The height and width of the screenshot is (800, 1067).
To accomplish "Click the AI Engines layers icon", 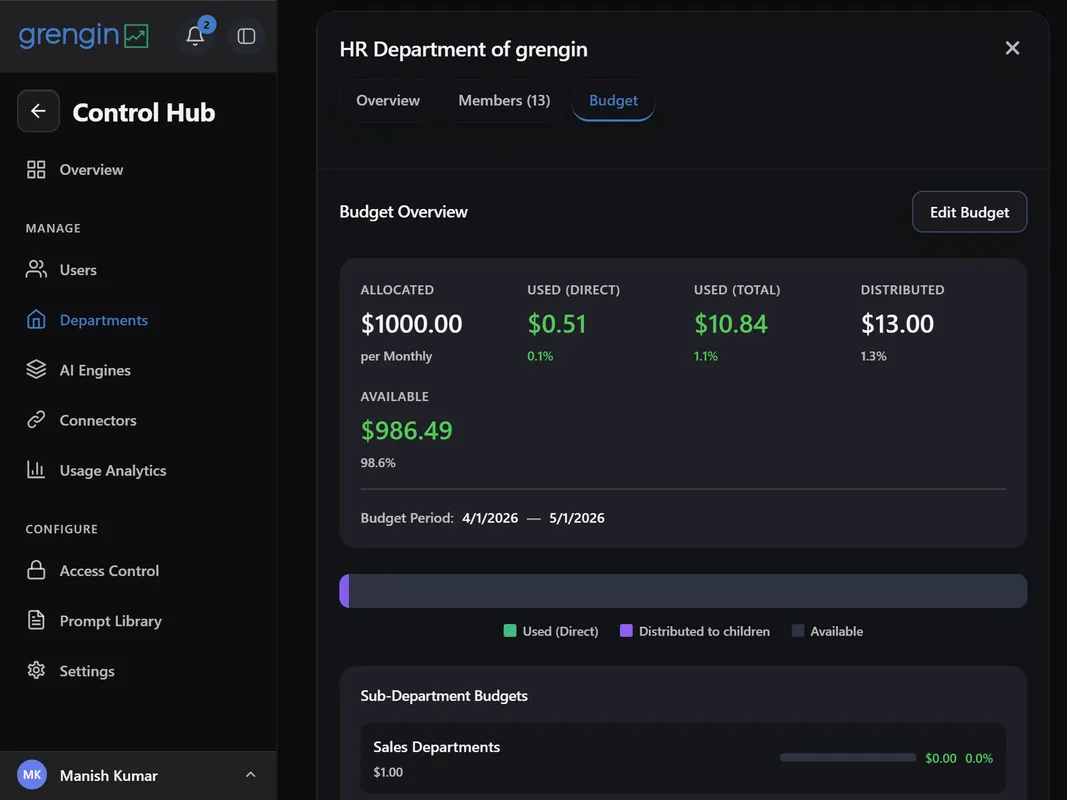I will click(x=36, y=370).
